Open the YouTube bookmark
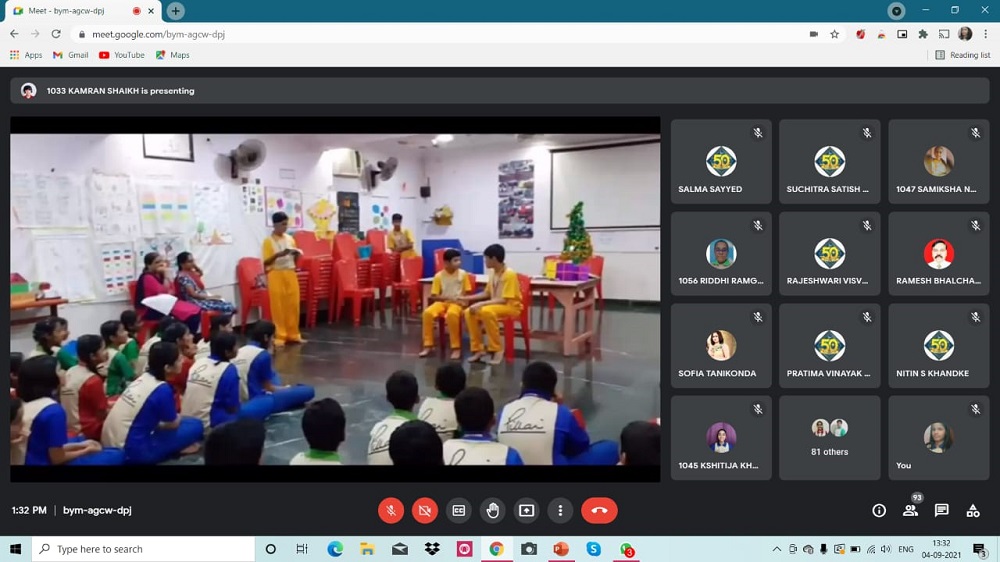1000x562 pixels. click(122, 55)
